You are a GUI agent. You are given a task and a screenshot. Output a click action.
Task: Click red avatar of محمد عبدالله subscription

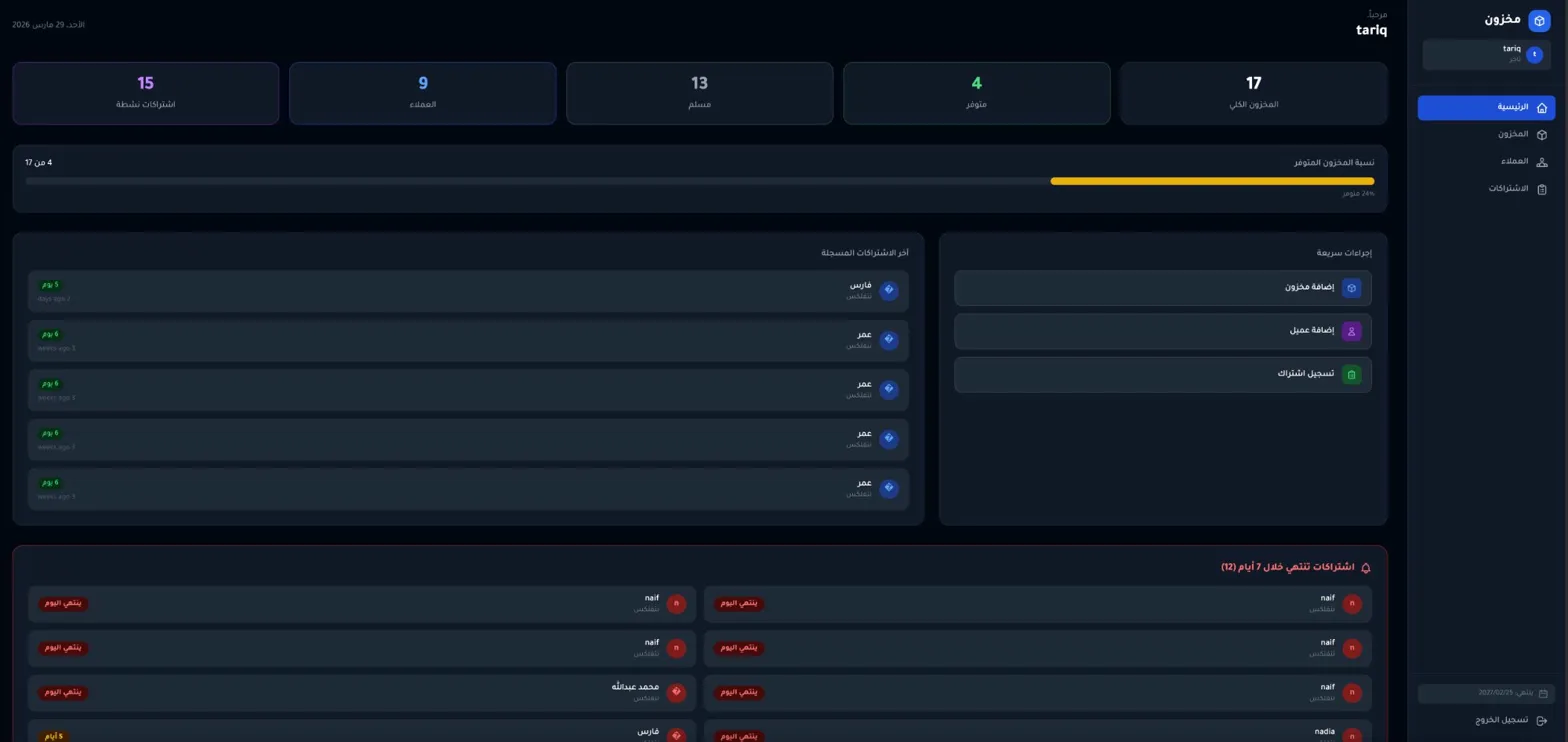(x=677, y=692)
